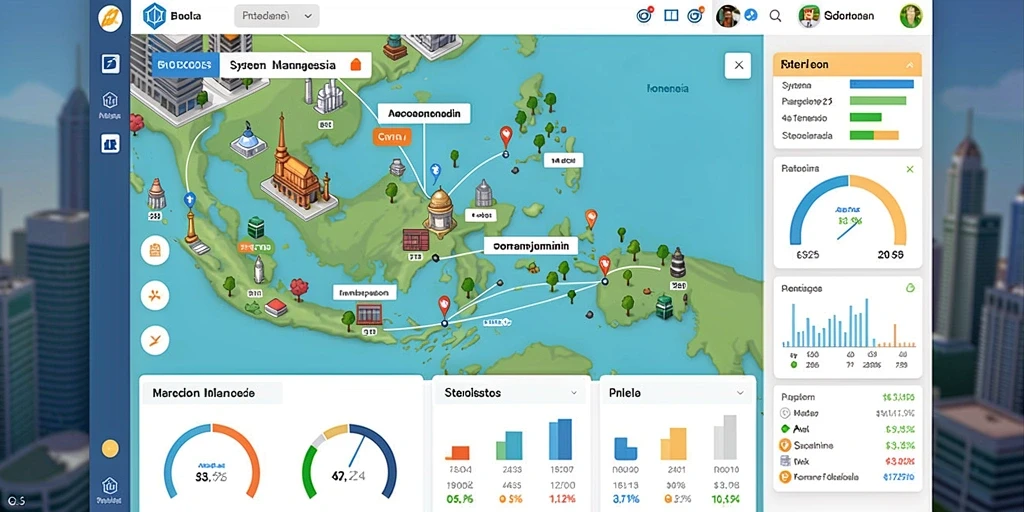The image size is (1024, 512).
Task: Click the red pin on the southern route
Action: pos(444,306)
